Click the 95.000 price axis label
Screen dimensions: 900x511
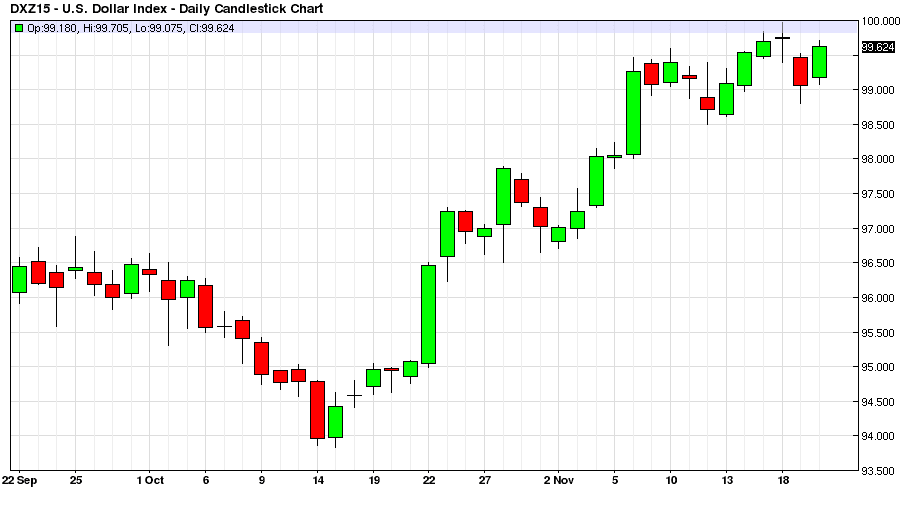(878, 367)
